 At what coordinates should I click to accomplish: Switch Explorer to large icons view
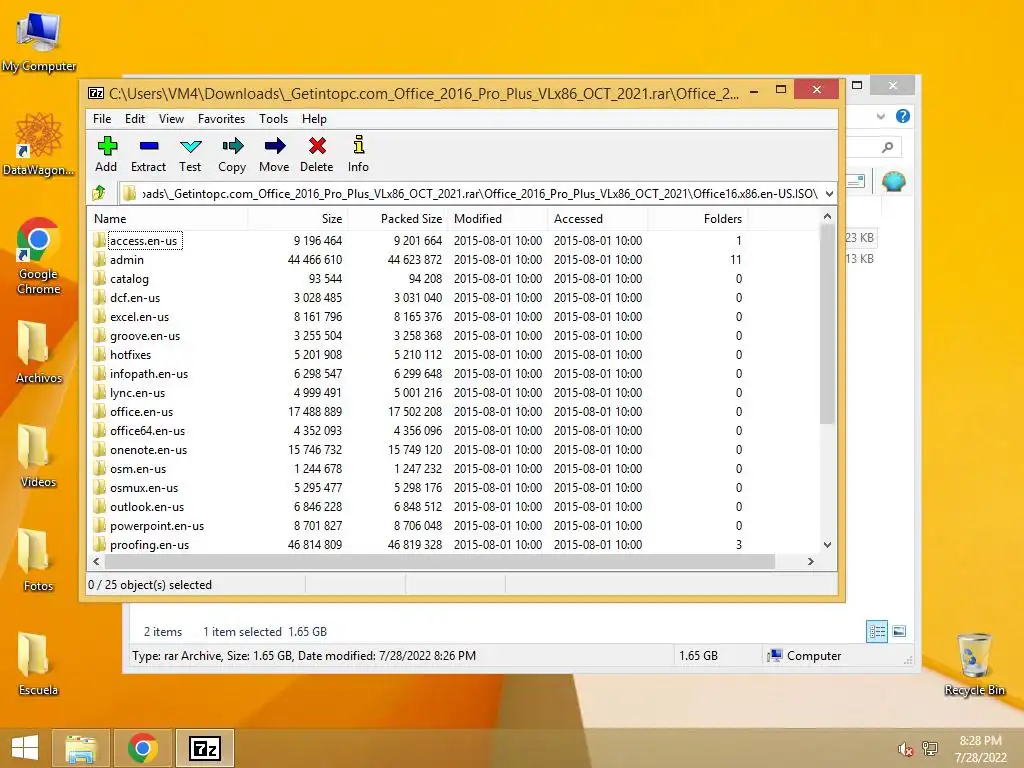899,631
